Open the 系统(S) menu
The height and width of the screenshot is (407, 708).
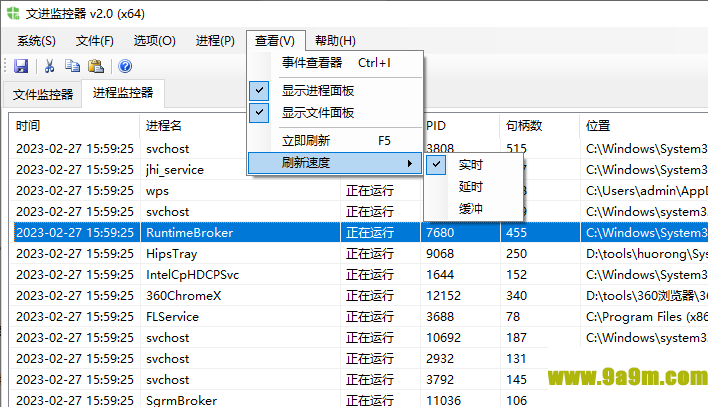36,41
